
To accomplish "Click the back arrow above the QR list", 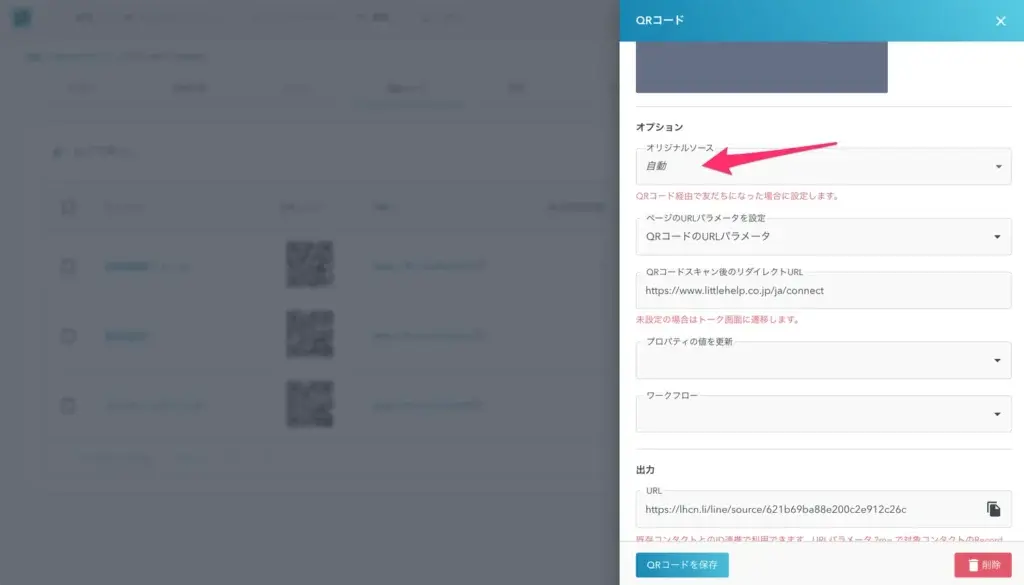I will click(57, 153).
